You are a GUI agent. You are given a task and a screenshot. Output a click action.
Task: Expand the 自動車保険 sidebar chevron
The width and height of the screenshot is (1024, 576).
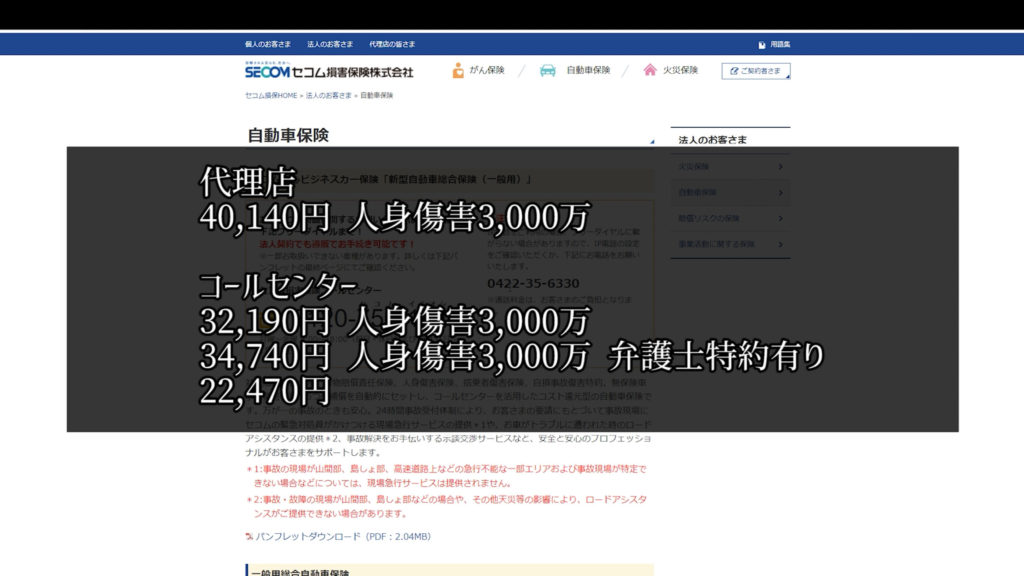[780, 192]
